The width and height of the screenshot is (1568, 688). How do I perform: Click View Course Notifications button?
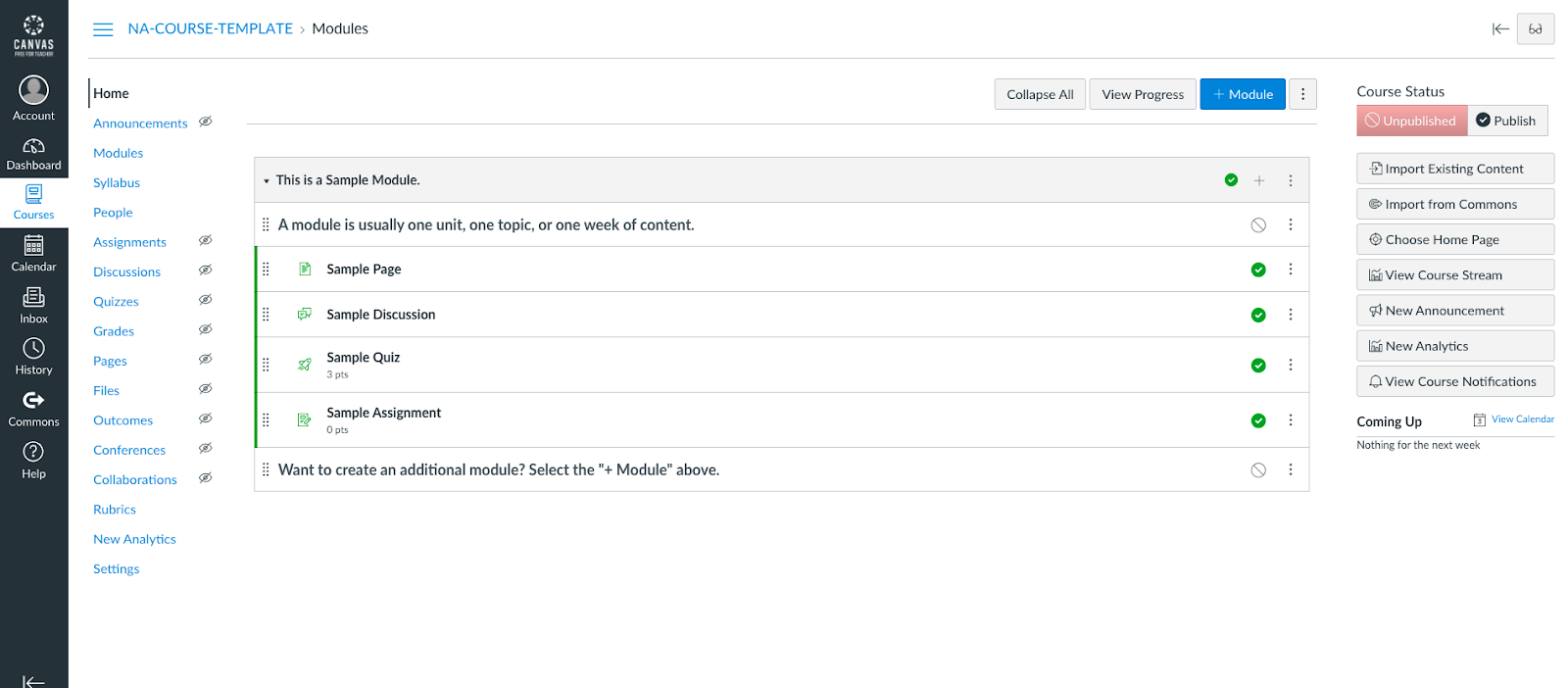tap(1455, 381)
